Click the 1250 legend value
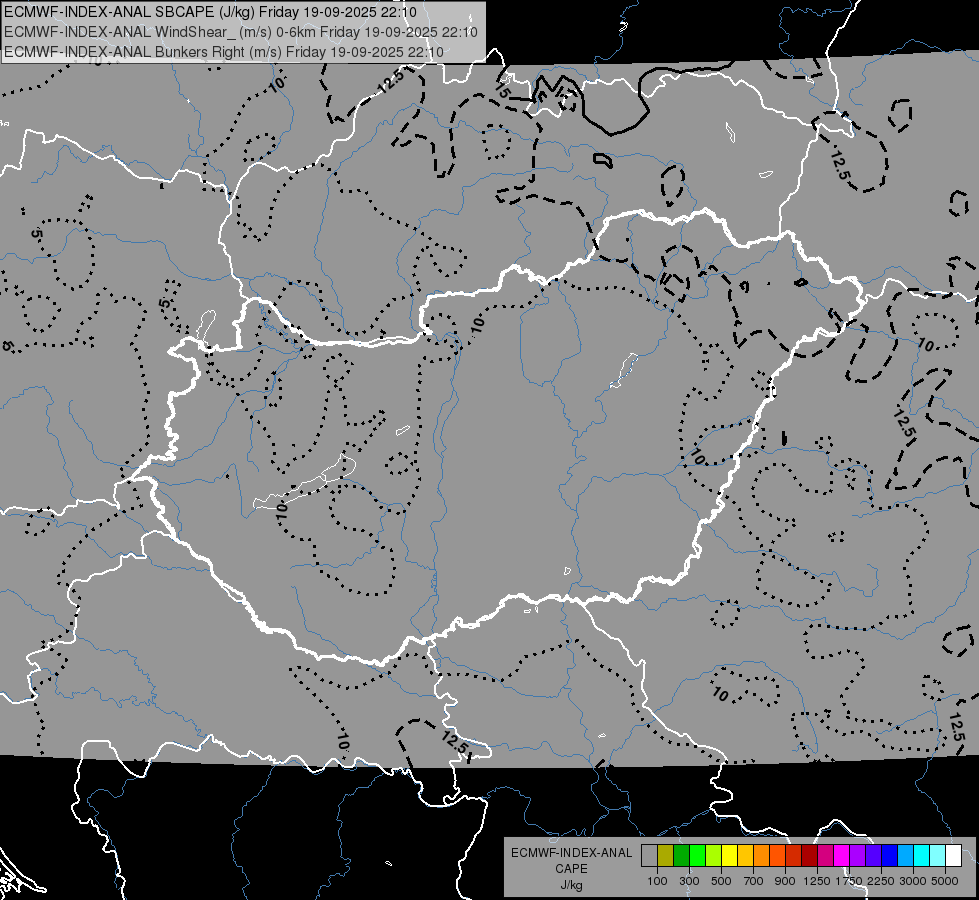The width and height of the screenshot is (979, 900). [x=817, y=881]
